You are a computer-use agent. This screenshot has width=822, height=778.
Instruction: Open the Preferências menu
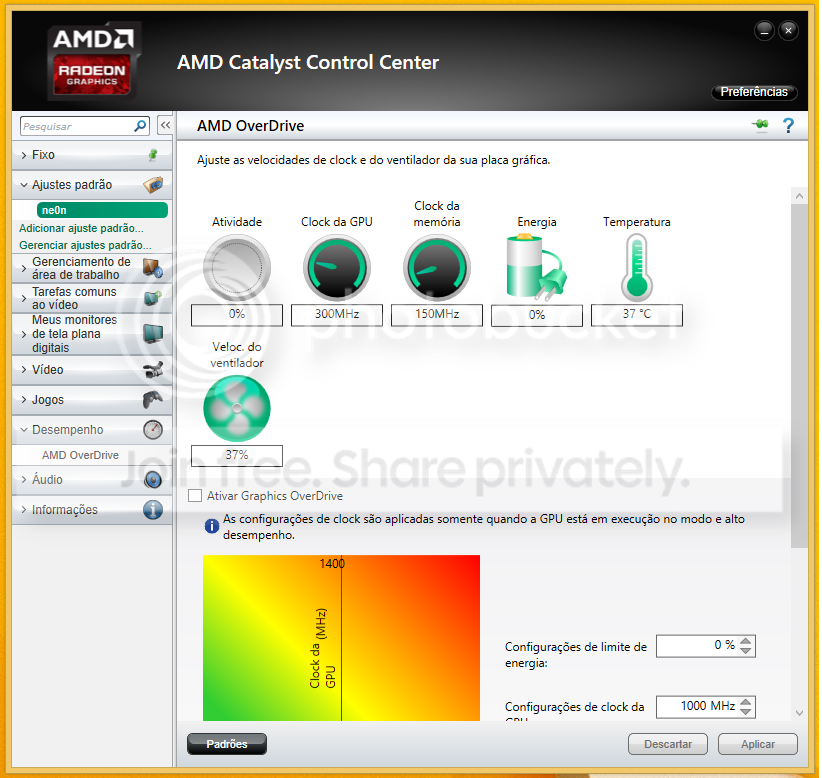(x=754, y=92)
